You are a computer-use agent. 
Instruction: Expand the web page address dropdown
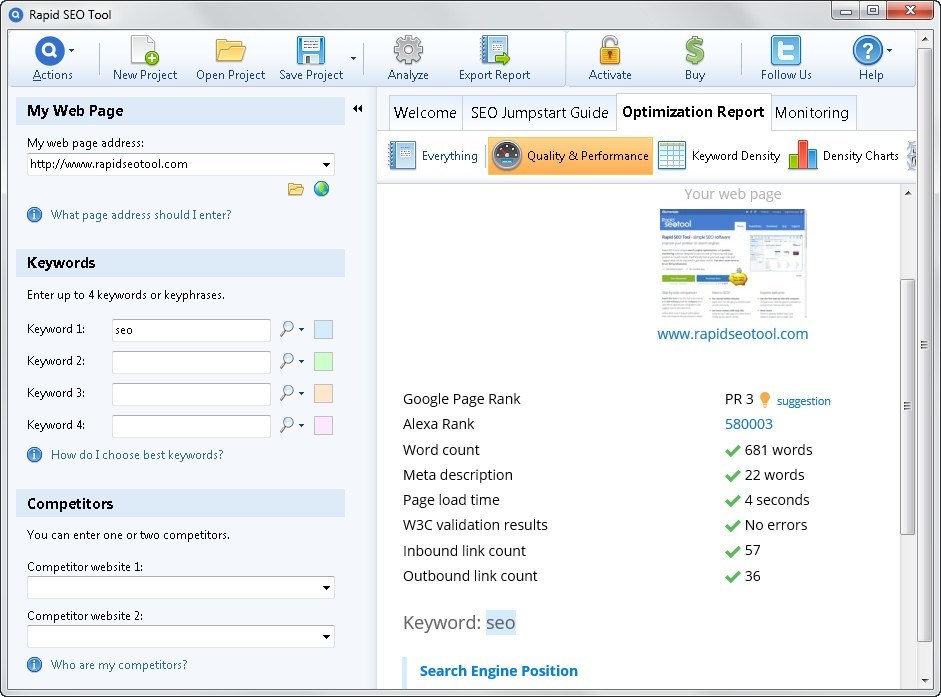[x=326, y=165]
